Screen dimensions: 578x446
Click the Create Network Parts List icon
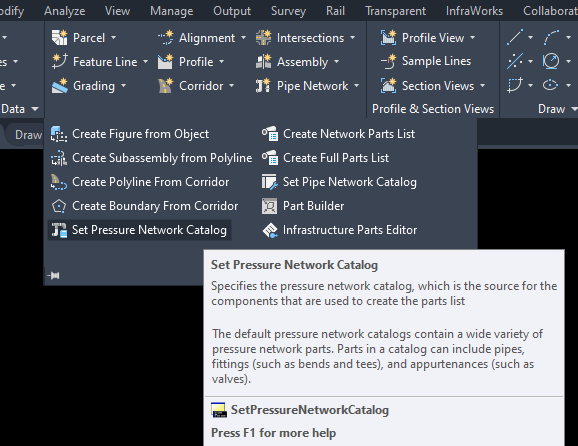270,134
